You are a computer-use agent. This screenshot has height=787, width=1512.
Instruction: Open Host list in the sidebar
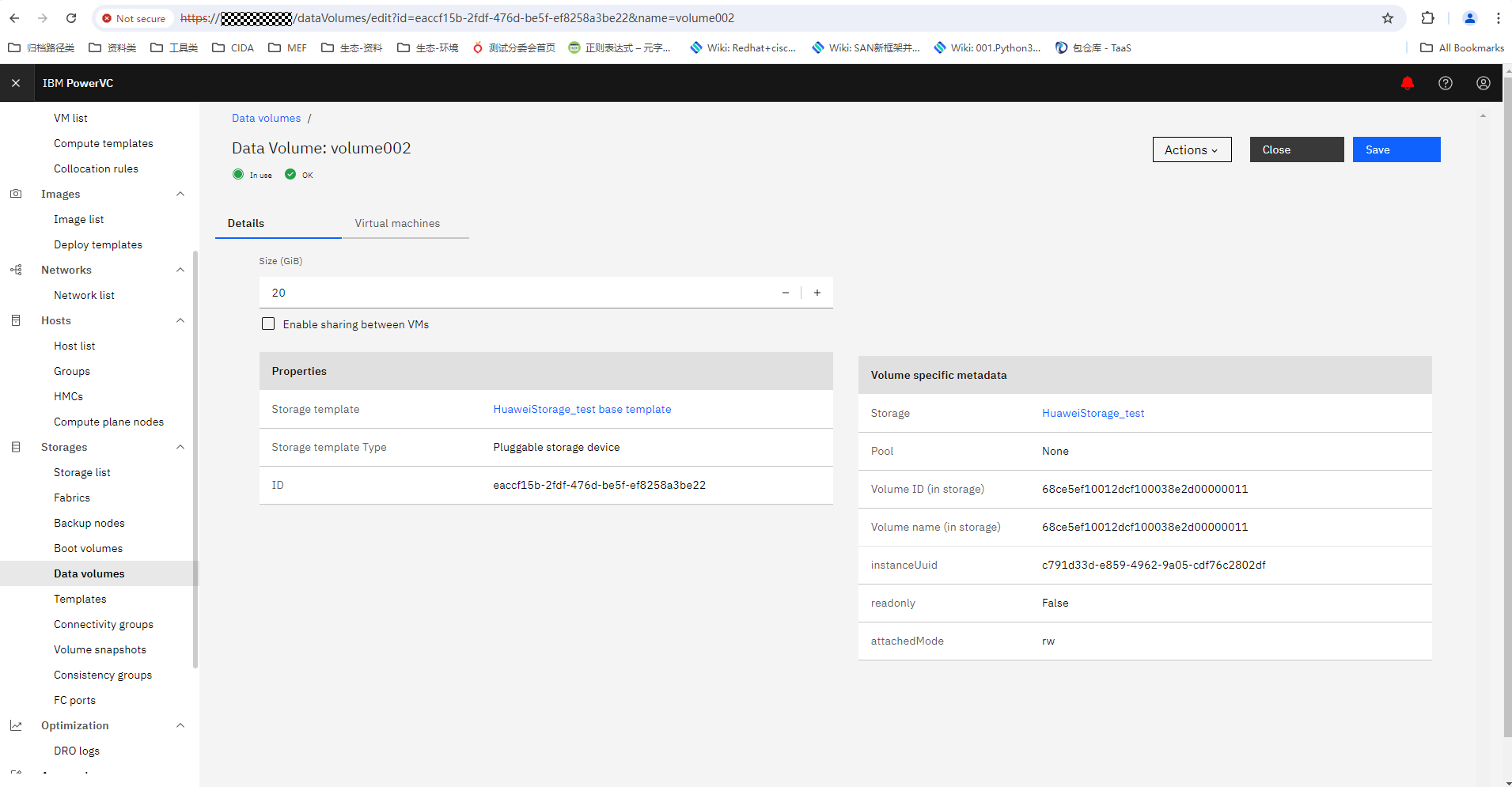74,346
